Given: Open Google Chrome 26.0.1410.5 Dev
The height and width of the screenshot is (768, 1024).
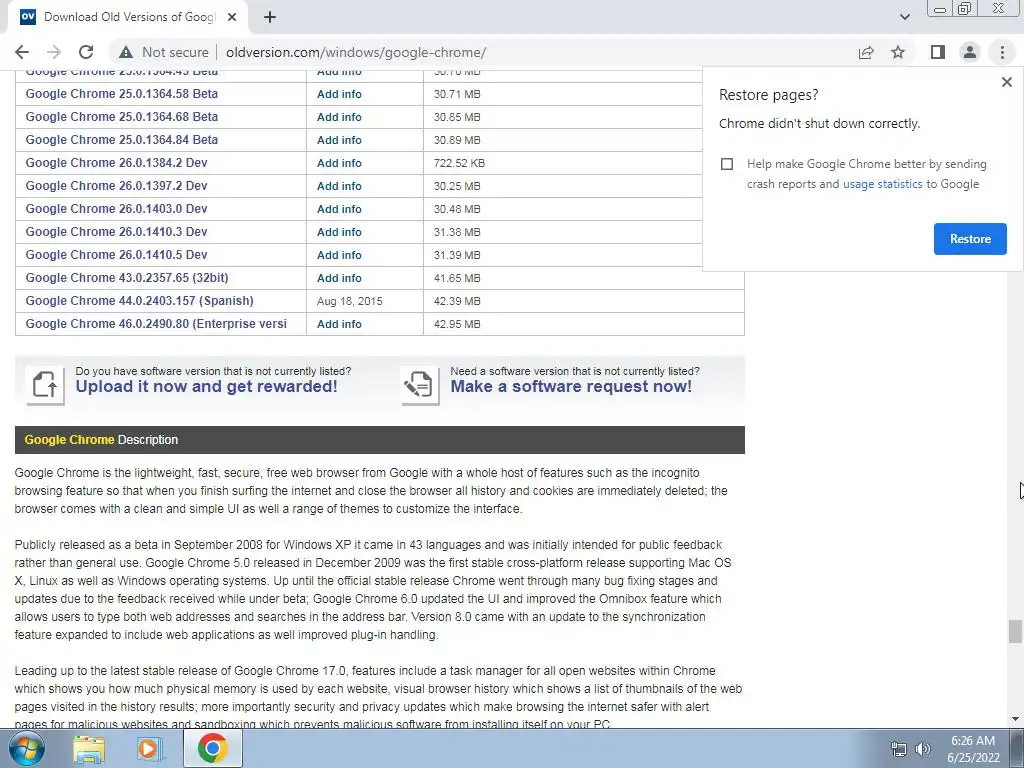Looking at the screenshot, I should pyautogui.click(x=116, y=255).
